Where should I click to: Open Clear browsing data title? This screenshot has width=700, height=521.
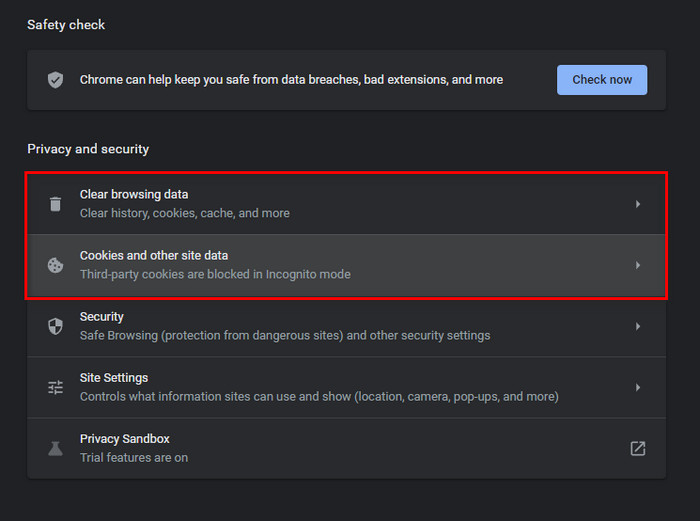134,195
